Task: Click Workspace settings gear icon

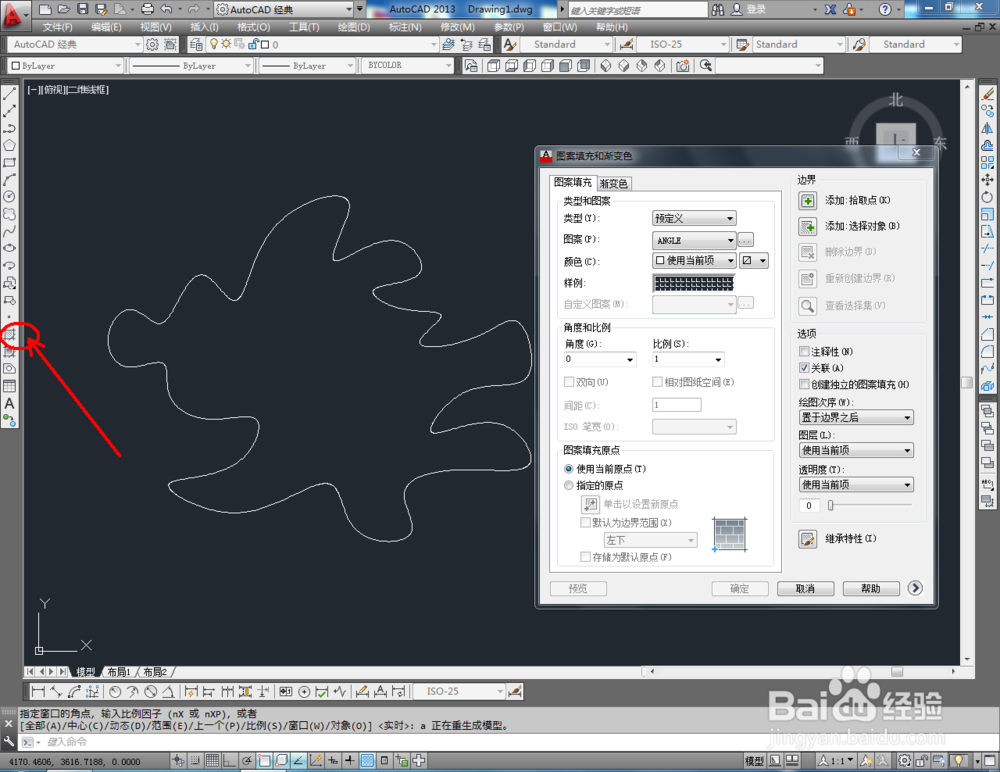Action: coord(152,44)
